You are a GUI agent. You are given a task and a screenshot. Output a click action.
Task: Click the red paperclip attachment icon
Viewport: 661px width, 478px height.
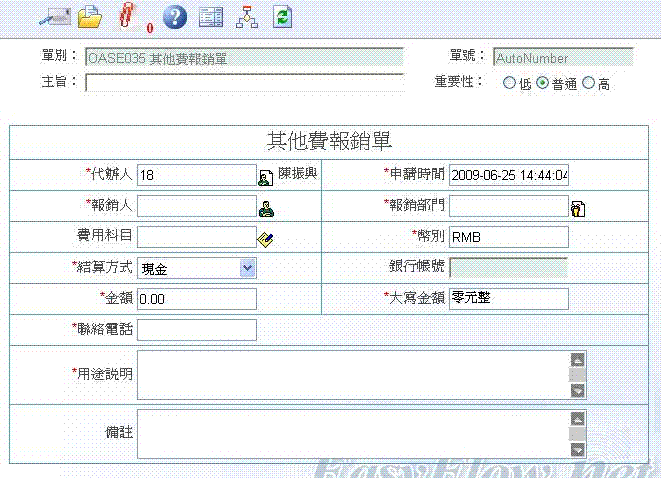[126, 16]
